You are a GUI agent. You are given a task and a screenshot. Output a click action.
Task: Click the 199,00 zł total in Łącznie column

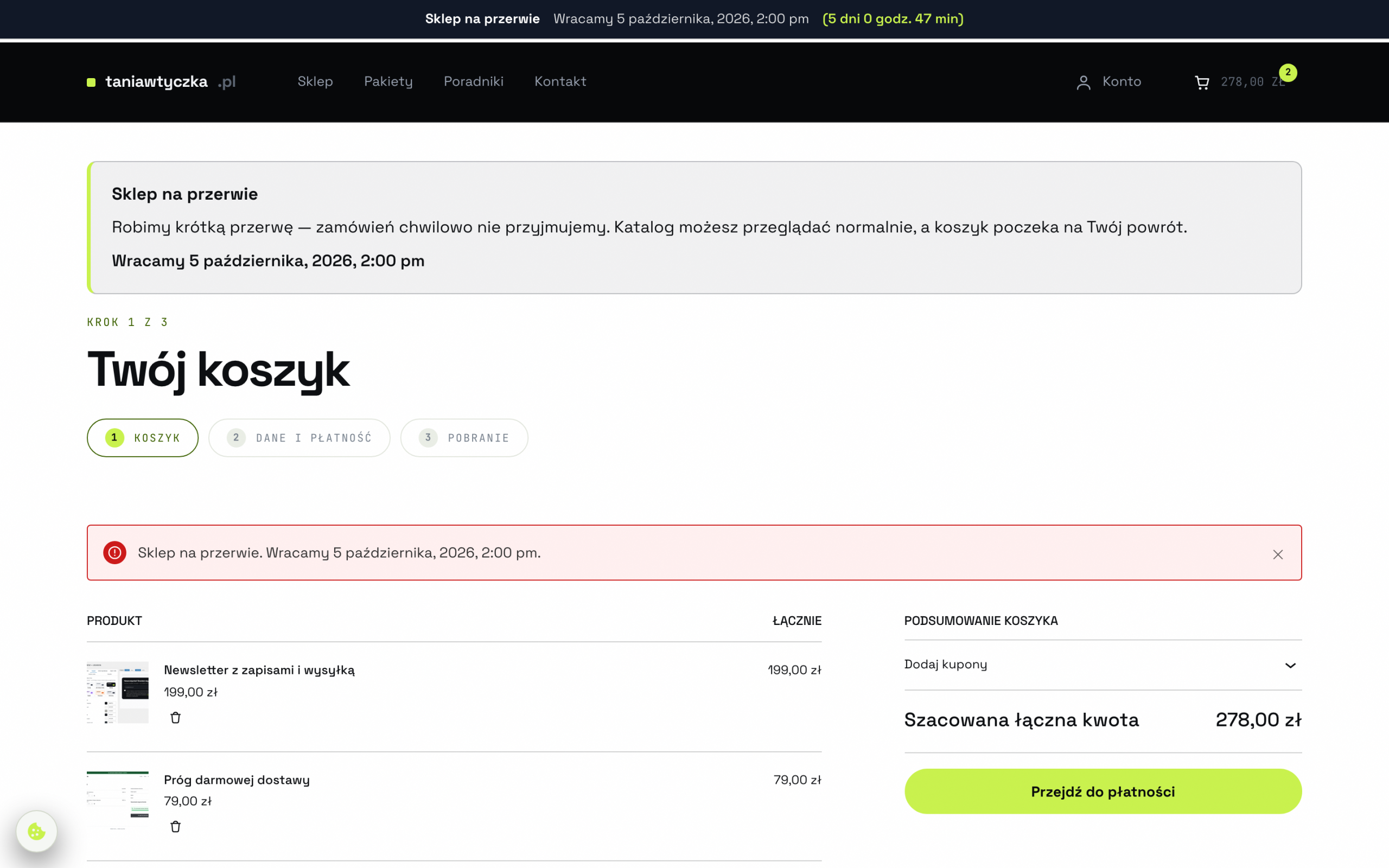[x=794, y=670]
